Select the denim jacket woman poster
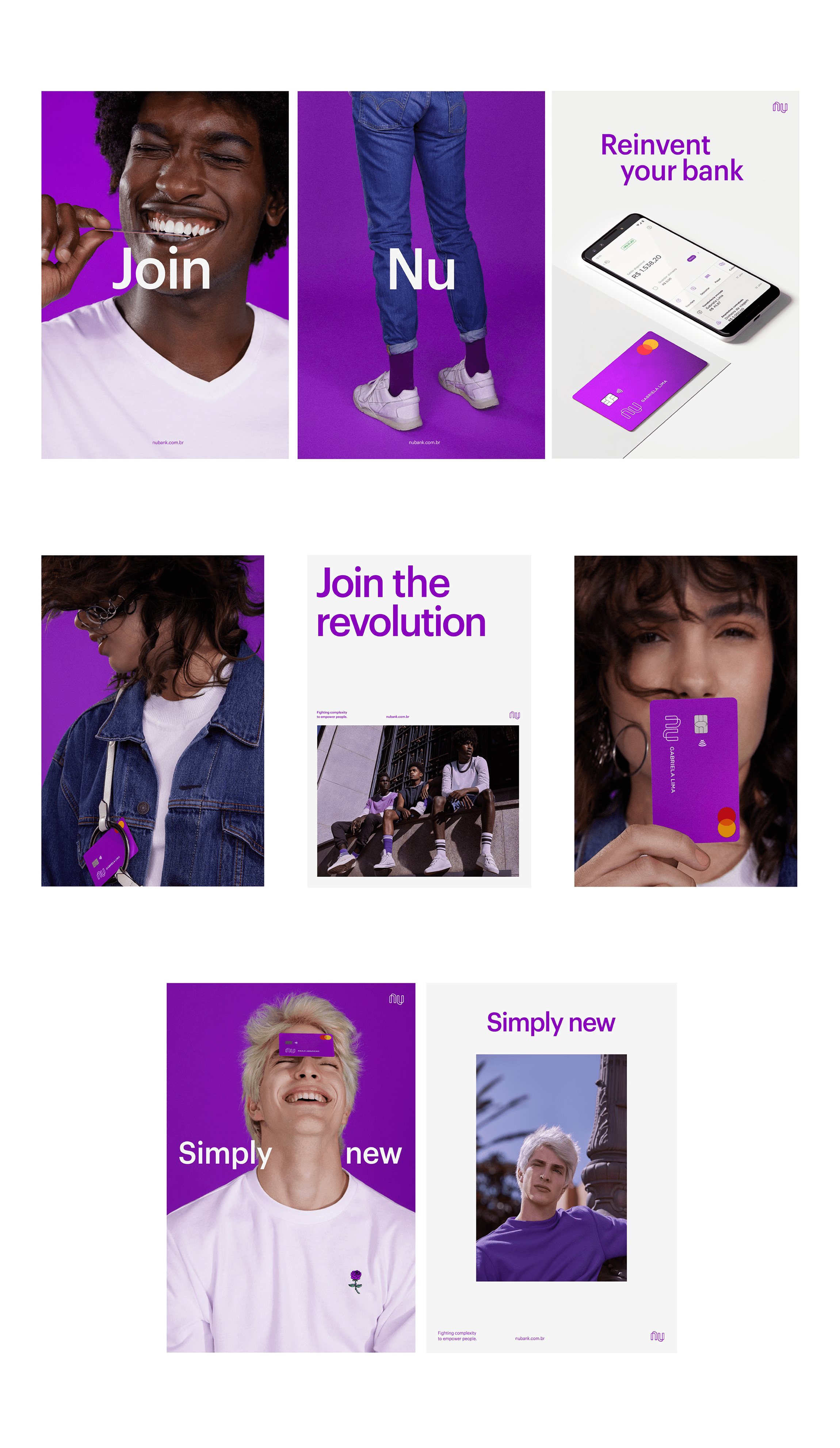This screenshot has height=1448, width=840. click(x=153, y=721)
